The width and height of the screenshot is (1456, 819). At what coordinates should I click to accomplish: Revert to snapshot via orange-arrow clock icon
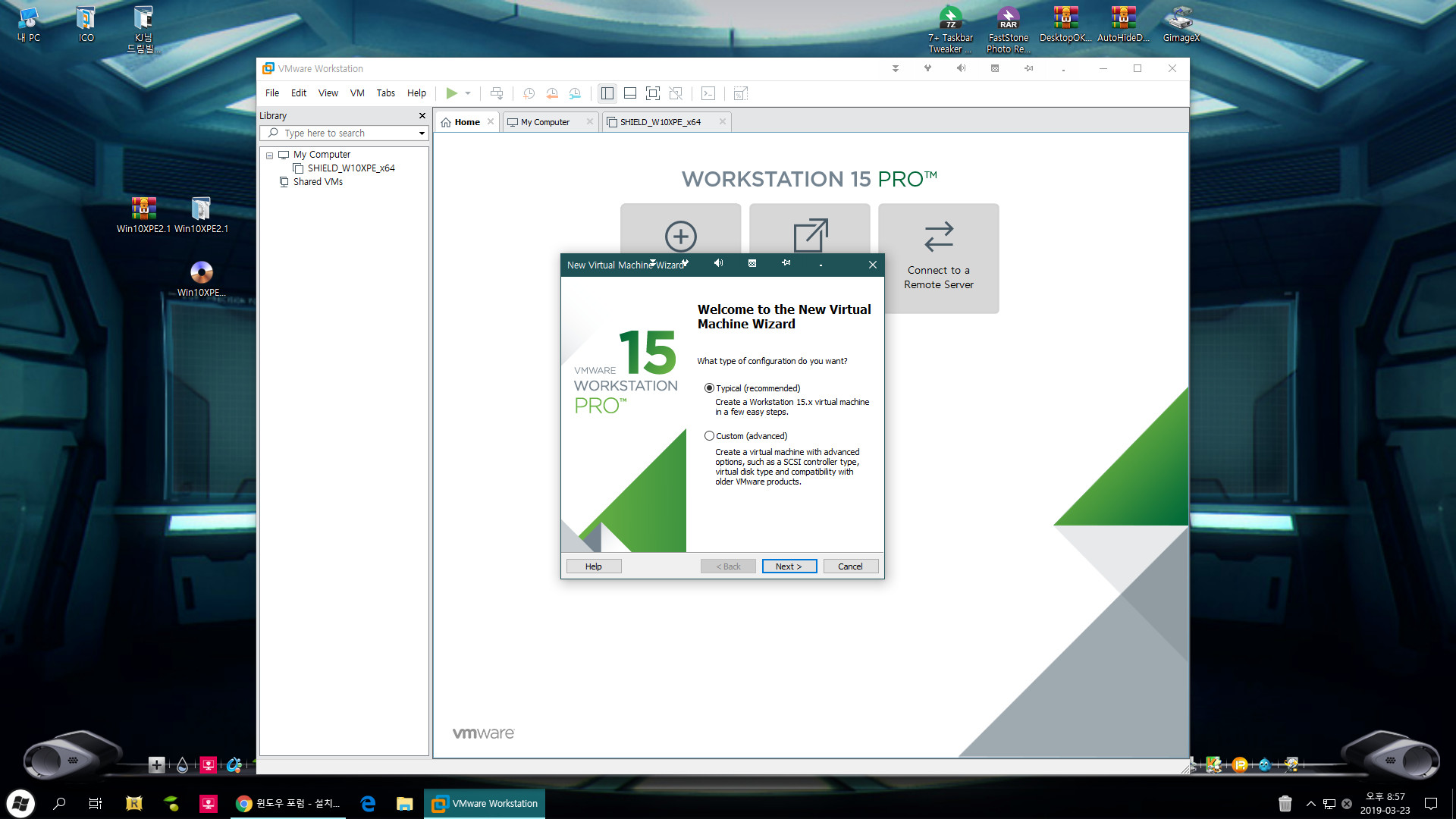pos(552,93)
